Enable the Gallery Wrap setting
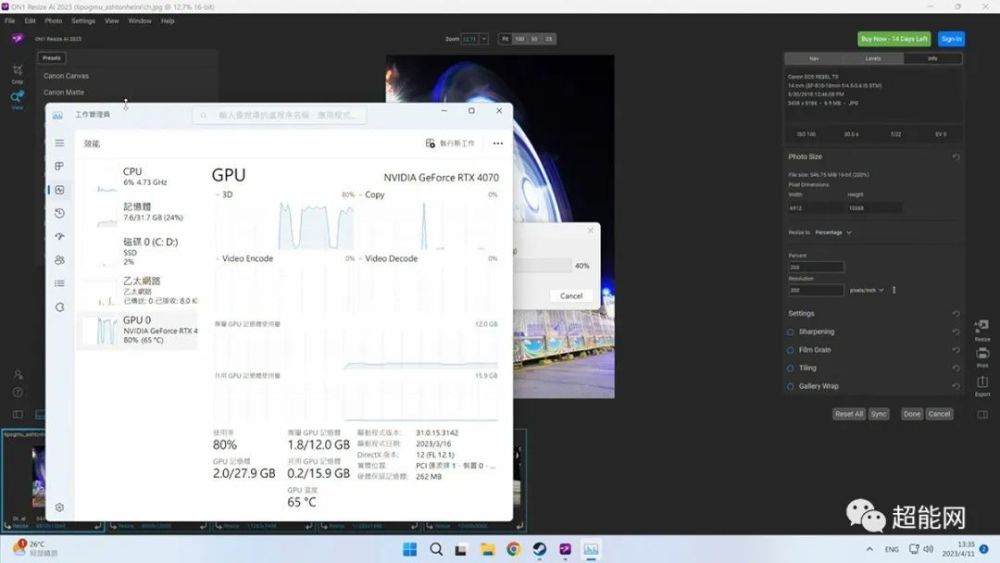 pyautogui.click(x=790, y=386)
